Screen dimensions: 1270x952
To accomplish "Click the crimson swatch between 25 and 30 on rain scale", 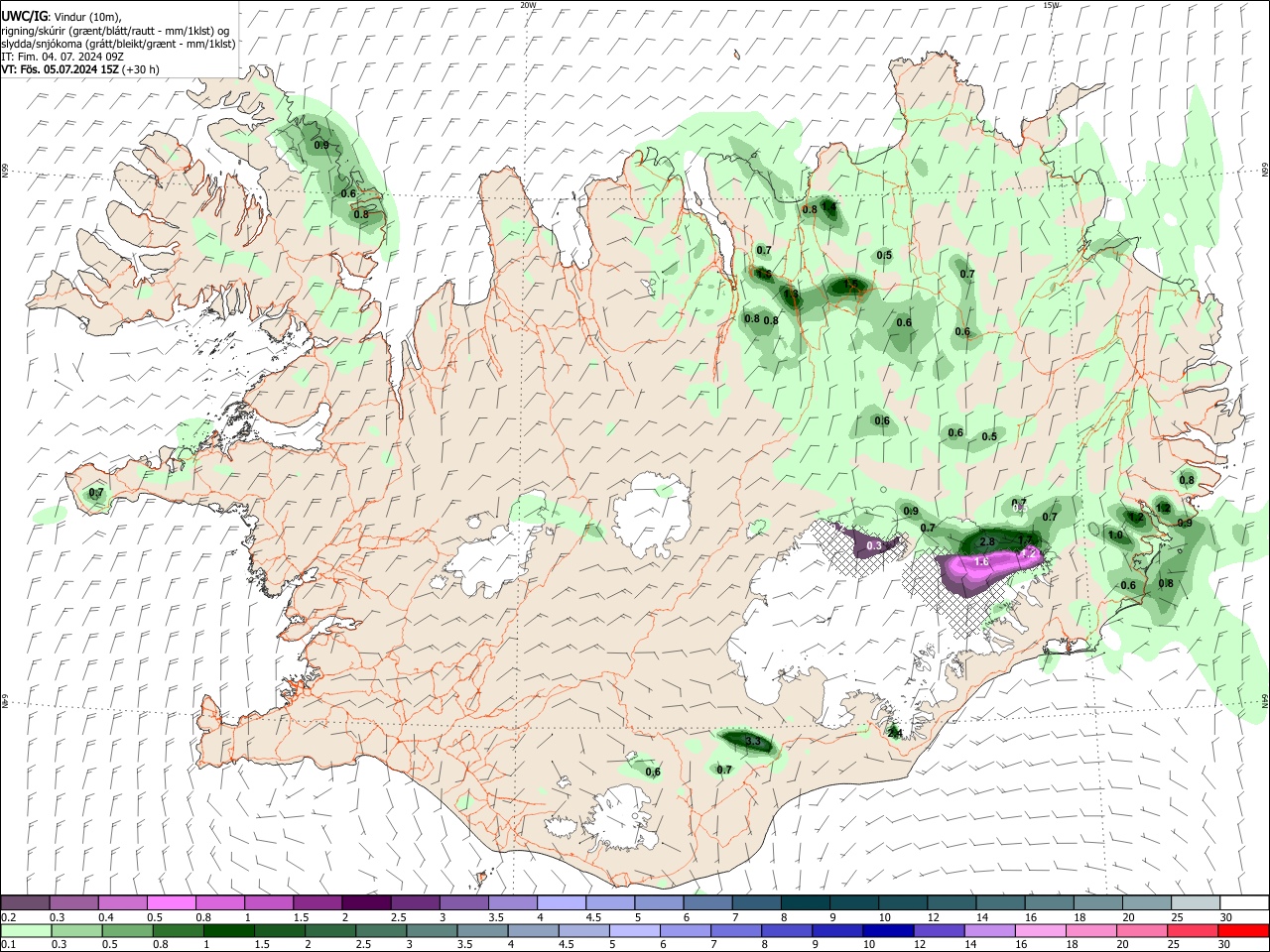I will click(1193, 930).
